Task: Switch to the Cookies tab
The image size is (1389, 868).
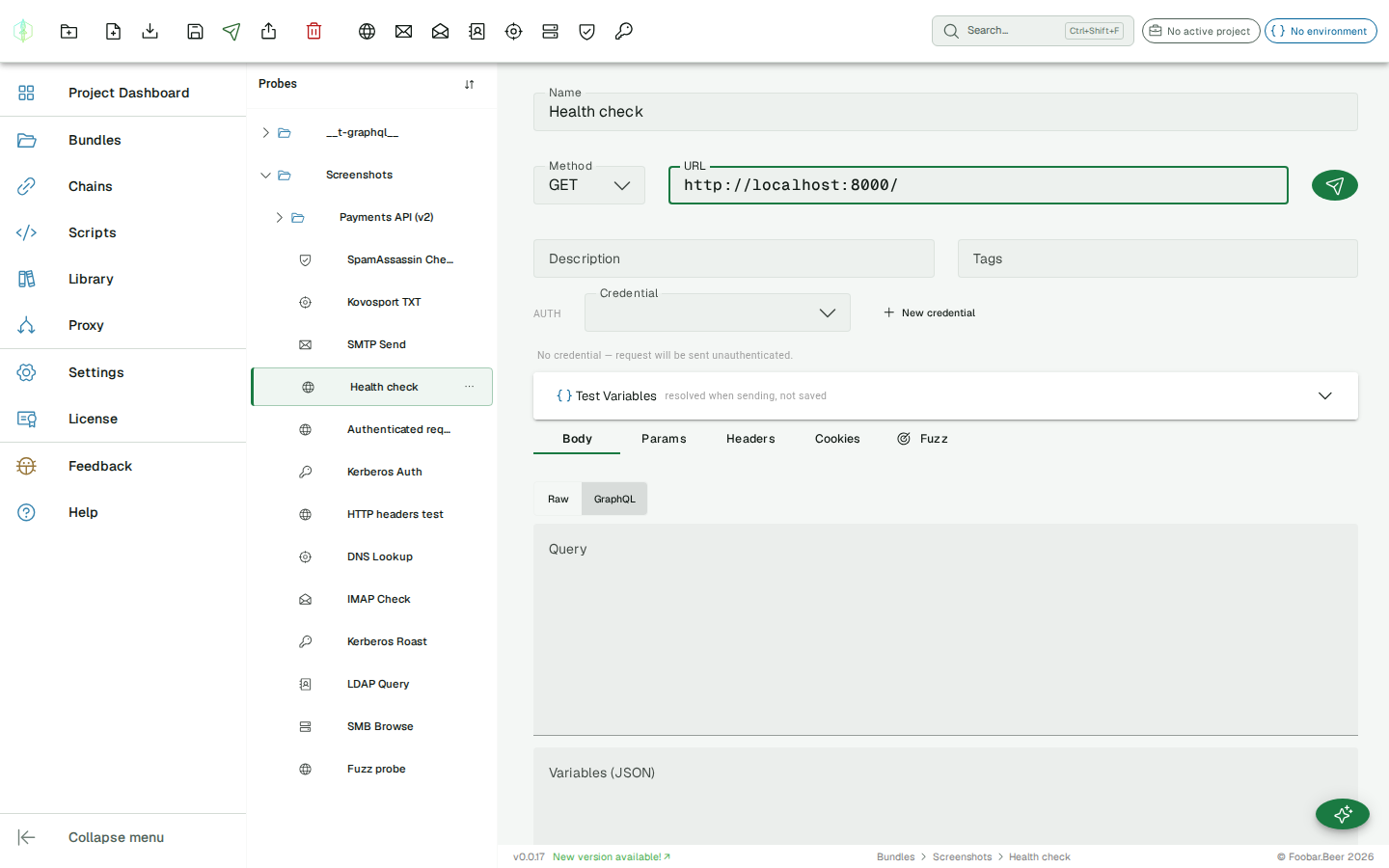Action: pyautogui.click(x=837, y=439)
